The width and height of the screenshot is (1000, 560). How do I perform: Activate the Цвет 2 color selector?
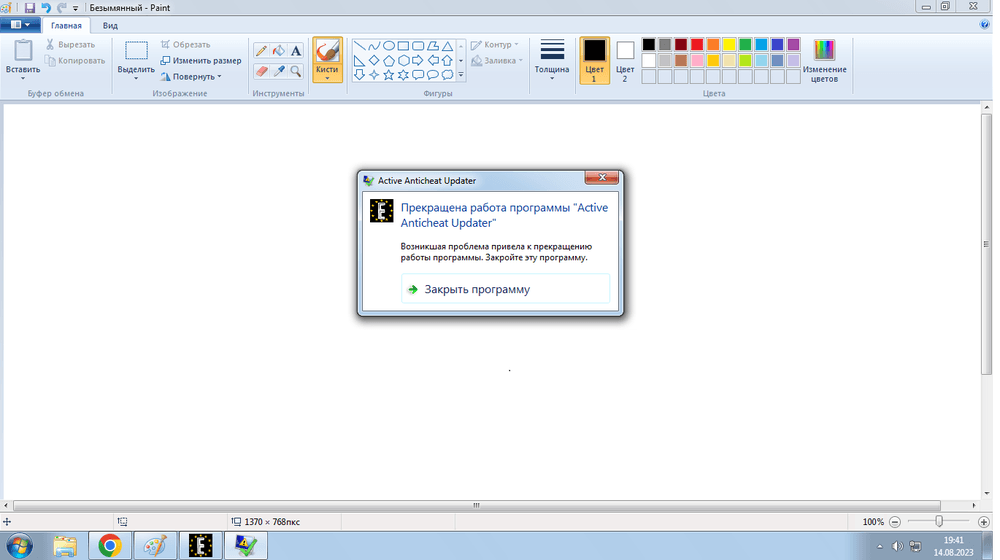coord(625,60)
